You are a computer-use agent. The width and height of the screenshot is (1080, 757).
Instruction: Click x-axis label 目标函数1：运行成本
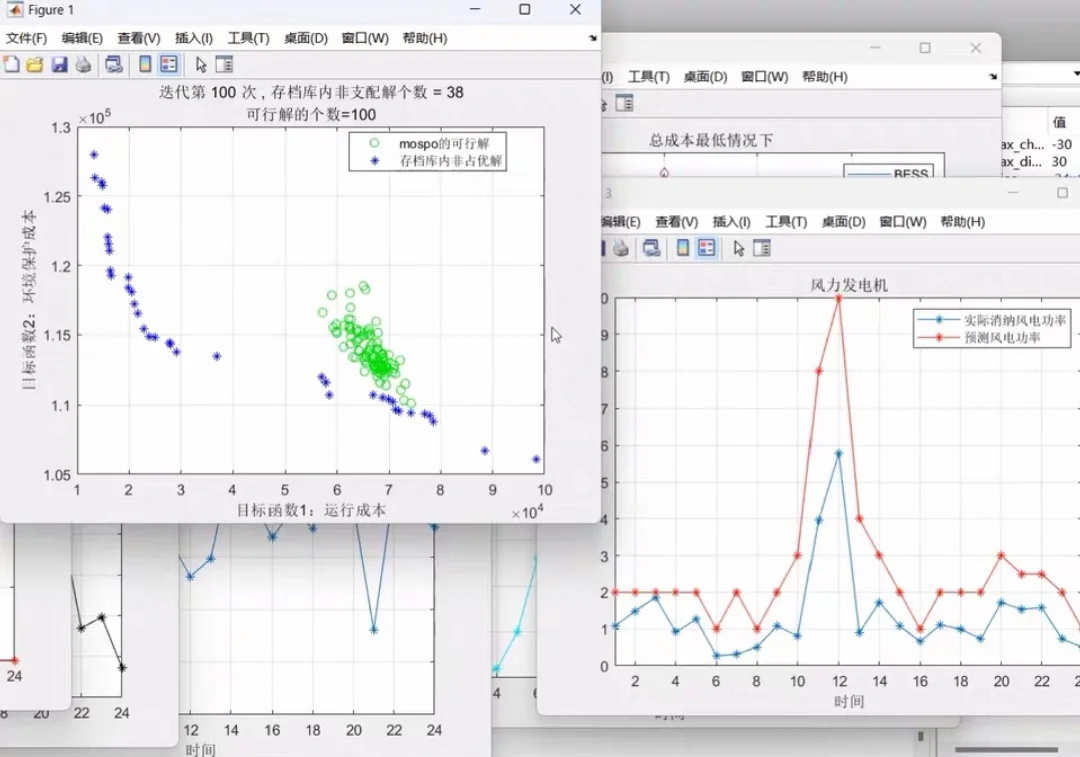pos(311,510)
